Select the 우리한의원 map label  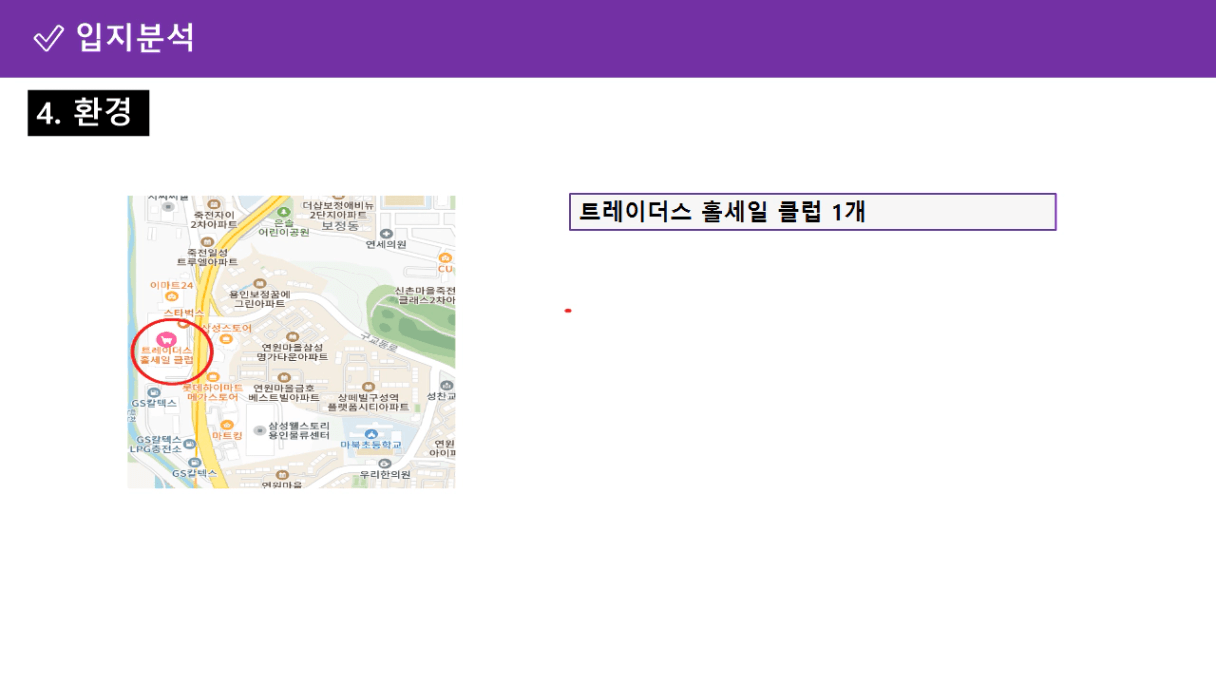pyautogui.click(x=385, y=474)
